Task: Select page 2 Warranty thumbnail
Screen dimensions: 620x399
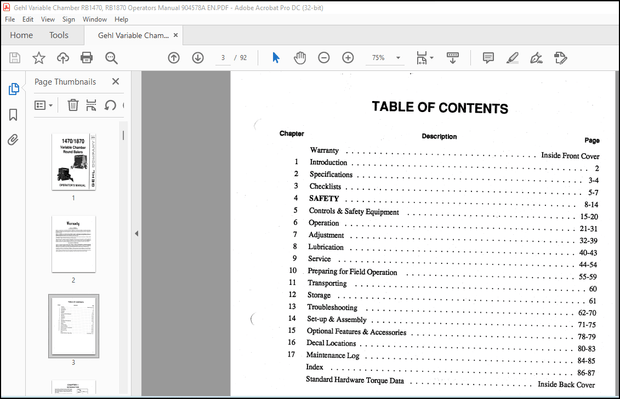Action: pyautogui.click(x=74, y=244)
